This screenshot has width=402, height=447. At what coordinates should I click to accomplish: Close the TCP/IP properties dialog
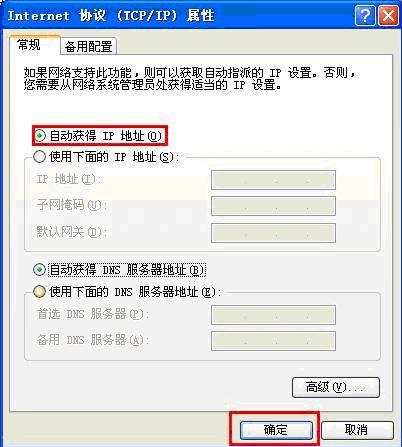(388, 16)
